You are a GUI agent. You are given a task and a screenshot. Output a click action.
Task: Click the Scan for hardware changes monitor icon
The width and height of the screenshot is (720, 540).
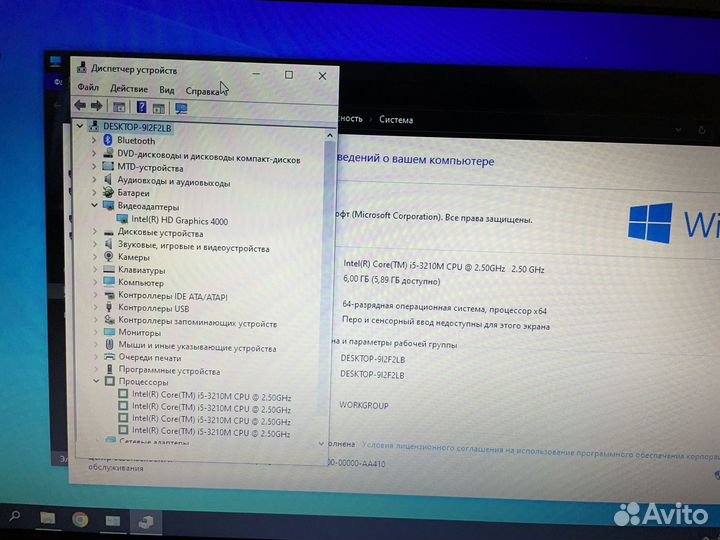181,109
